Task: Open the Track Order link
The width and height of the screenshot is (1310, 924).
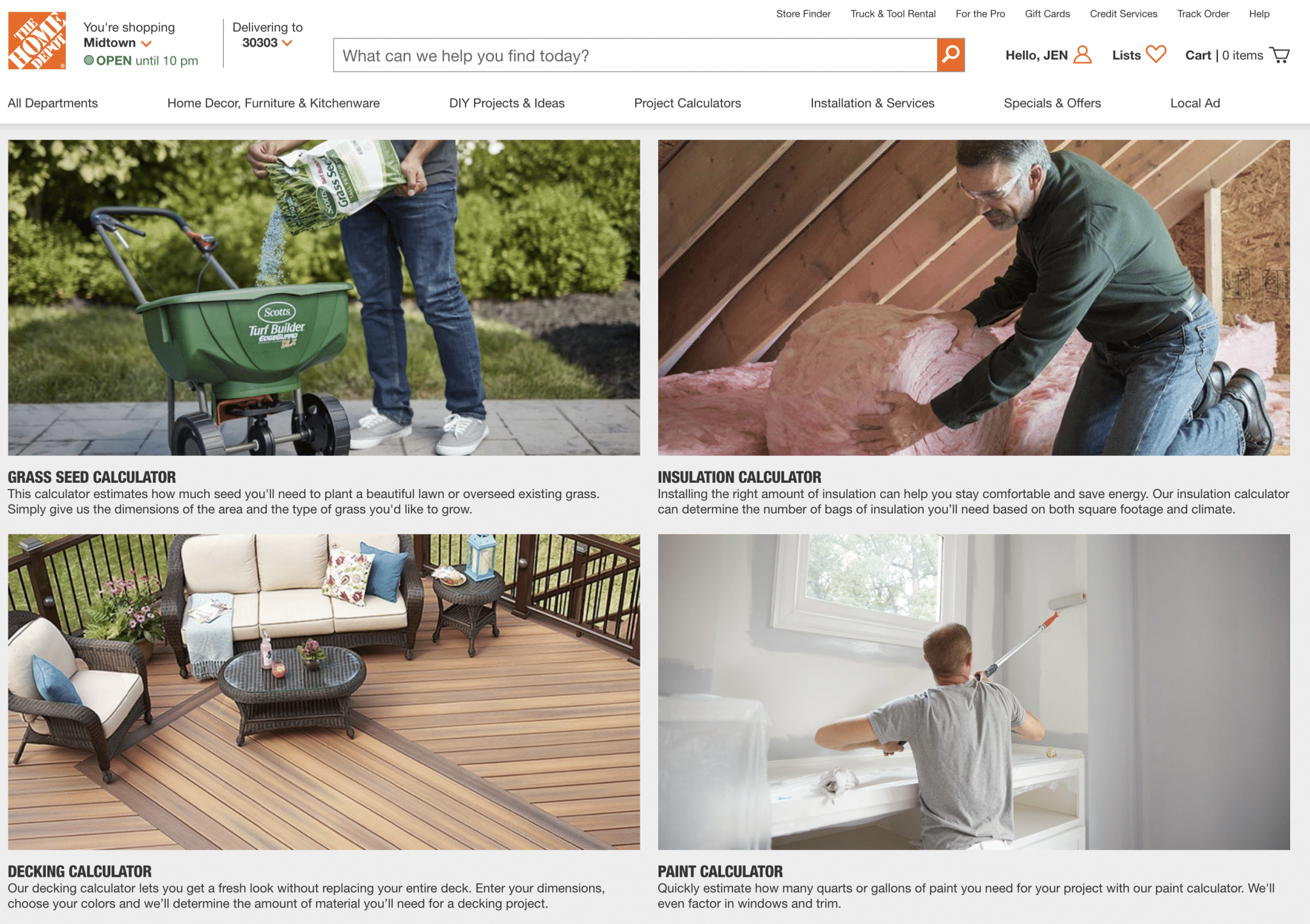Action: (x=1203, y=14)
